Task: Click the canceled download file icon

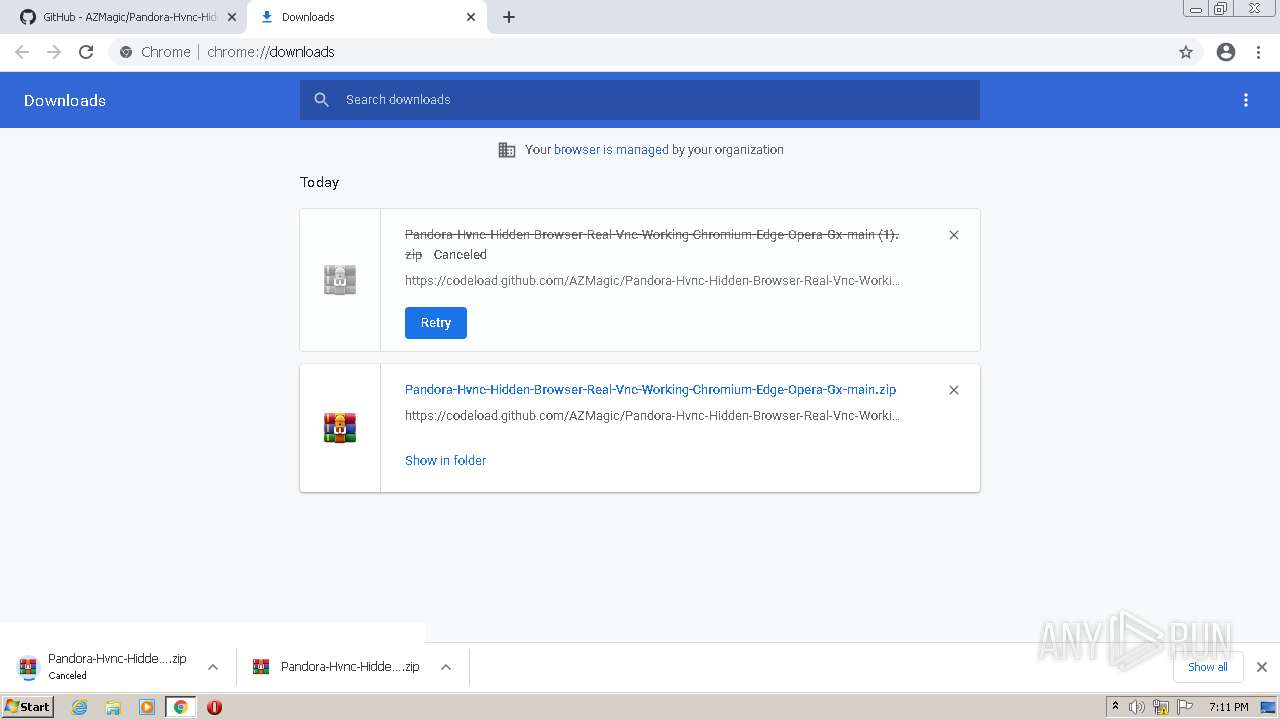Action: tap(340, 280)
